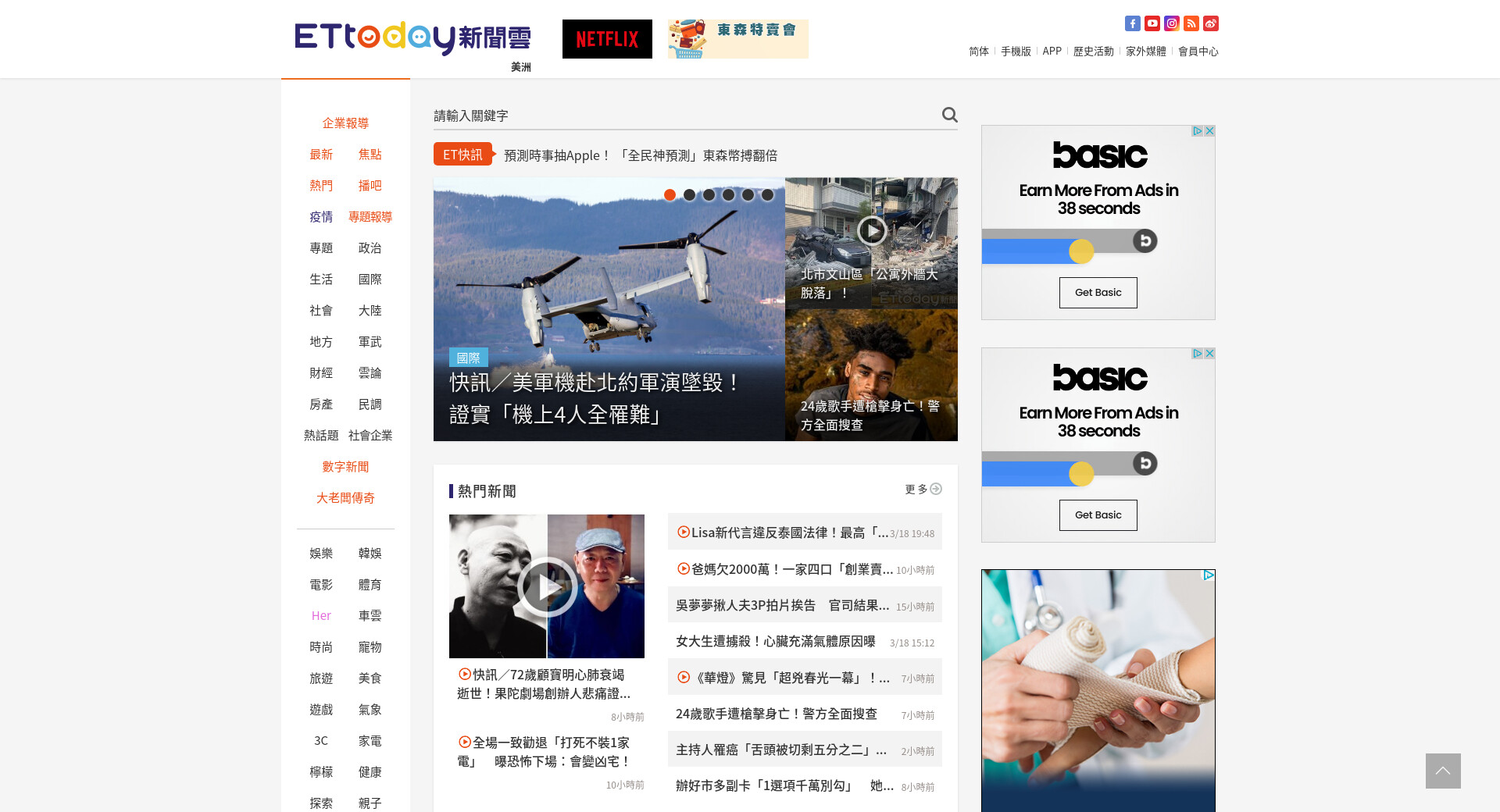Screen dimensions: 1500x812
Task: Open the Weibo social icon
Action: click(1210, 23)
